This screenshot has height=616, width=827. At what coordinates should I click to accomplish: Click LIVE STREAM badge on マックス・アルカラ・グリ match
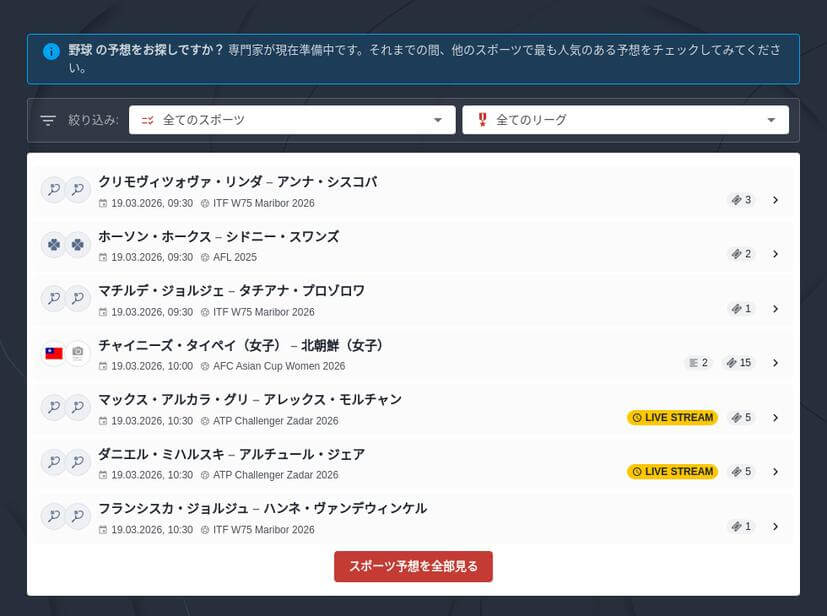coord(672,417)
